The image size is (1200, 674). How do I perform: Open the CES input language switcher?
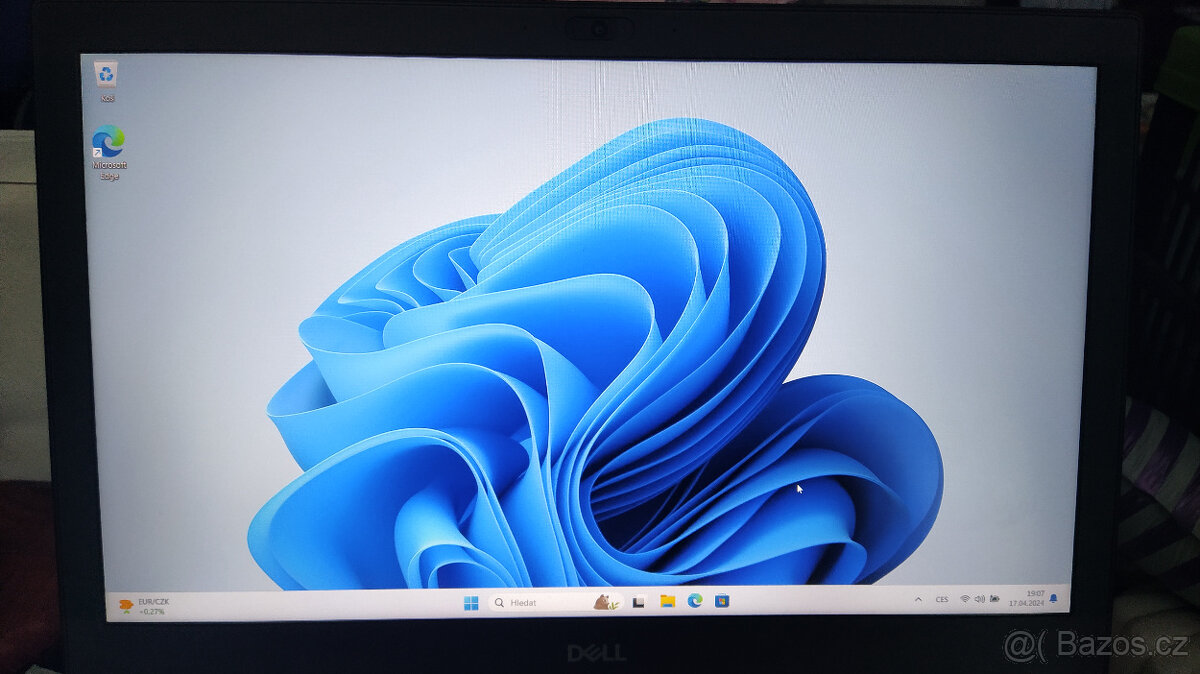point(942,599)
